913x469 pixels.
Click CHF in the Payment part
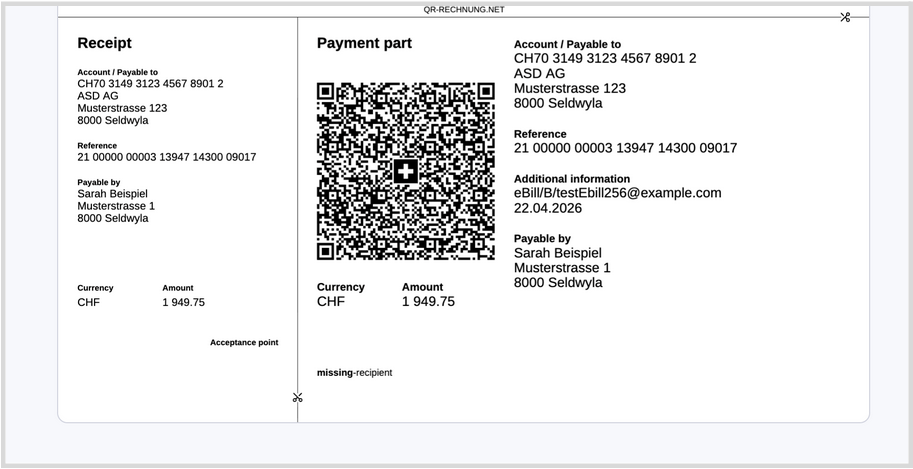(x=331, y=301)
